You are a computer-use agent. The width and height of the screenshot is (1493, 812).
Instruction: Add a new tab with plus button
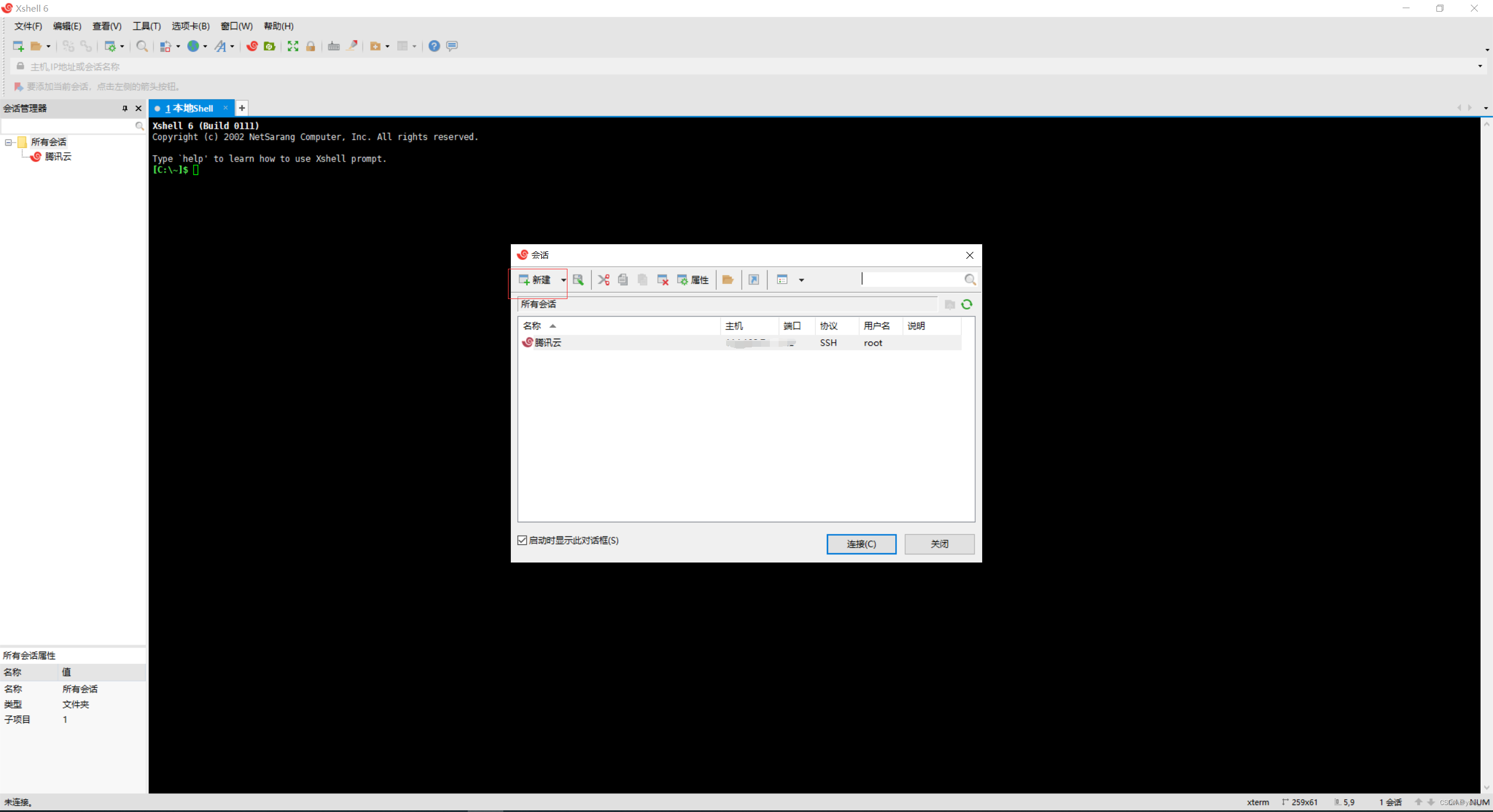[x=242, y=108]
